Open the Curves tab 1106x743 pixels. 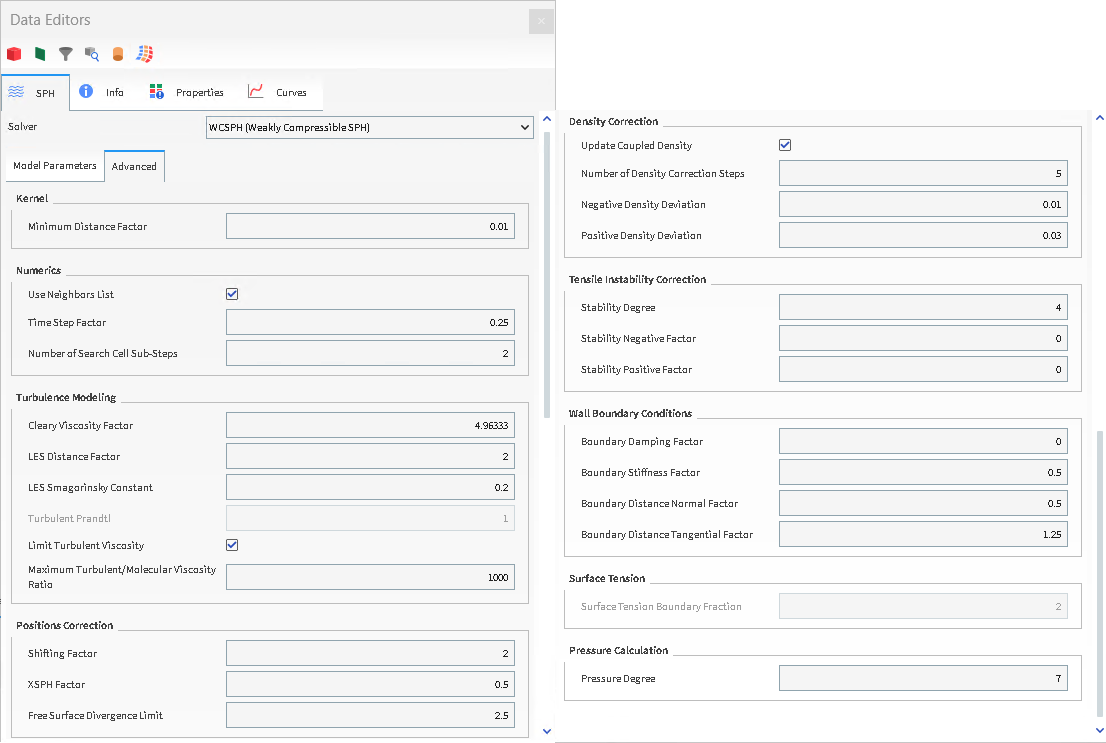point(278,92)
